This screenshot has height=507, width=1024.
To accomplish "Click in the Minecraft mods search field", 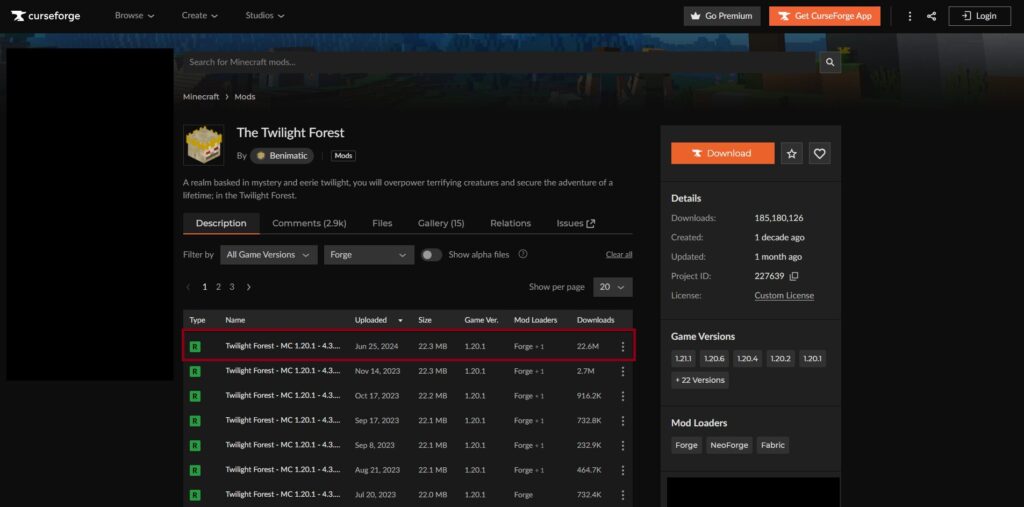I will [x=495, y=62].
